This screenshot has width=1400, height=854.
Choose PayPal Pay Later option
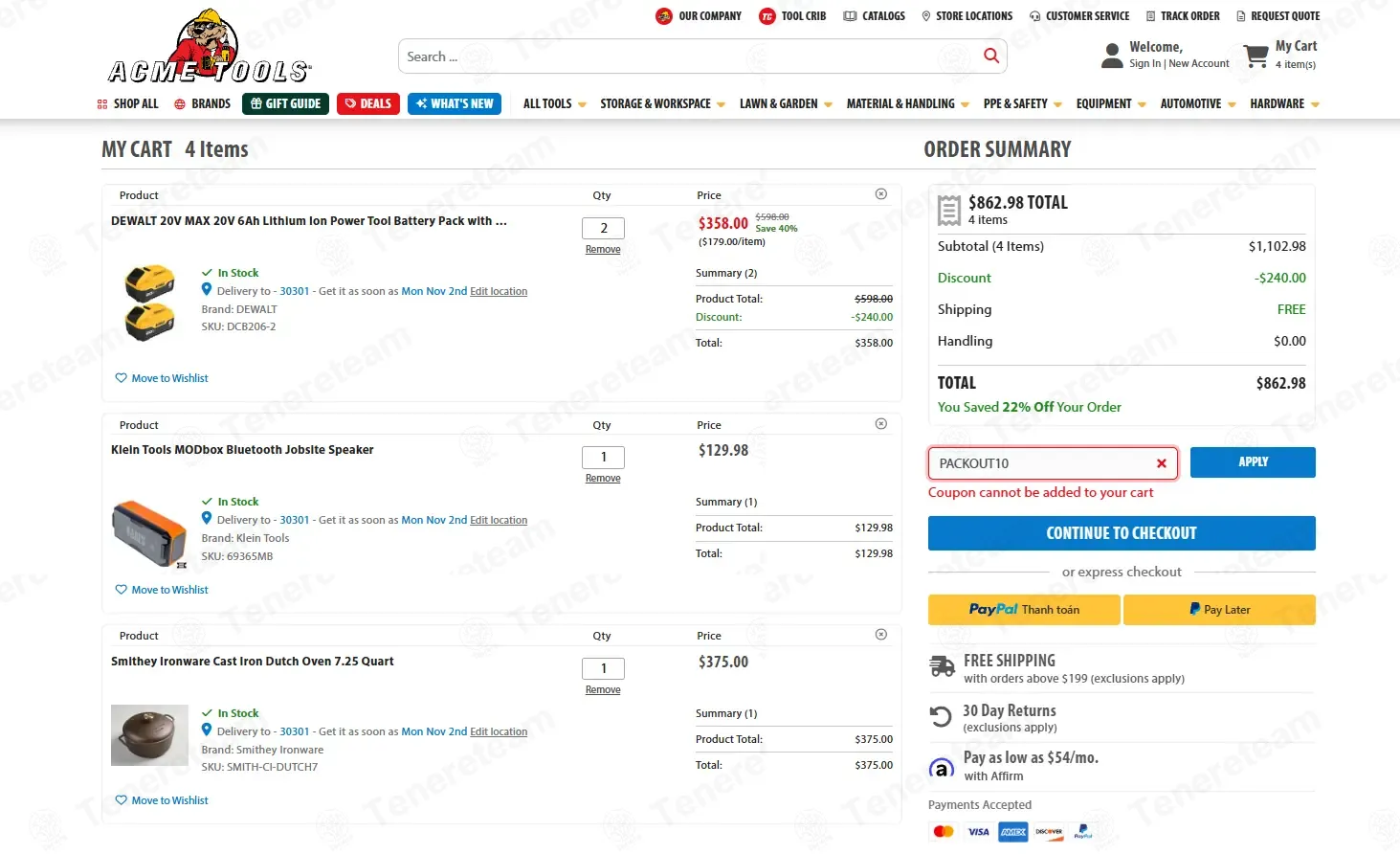click(x=1219, y=610)
